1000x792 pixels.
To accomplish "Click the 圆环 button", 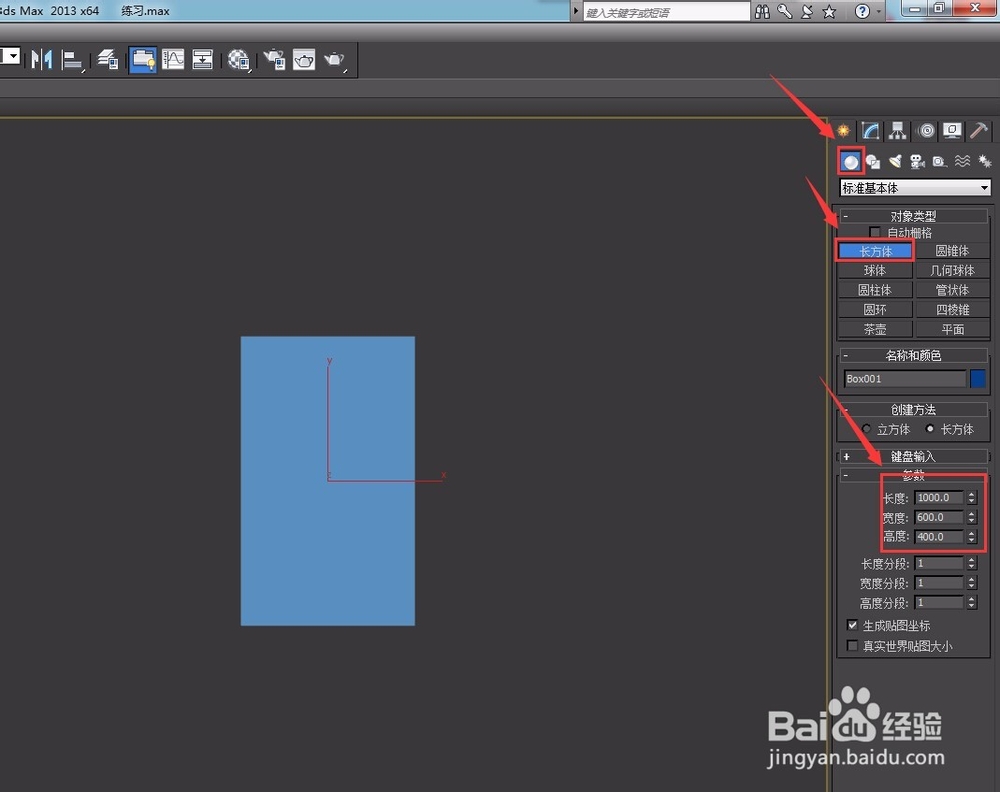I will [875, 310].
